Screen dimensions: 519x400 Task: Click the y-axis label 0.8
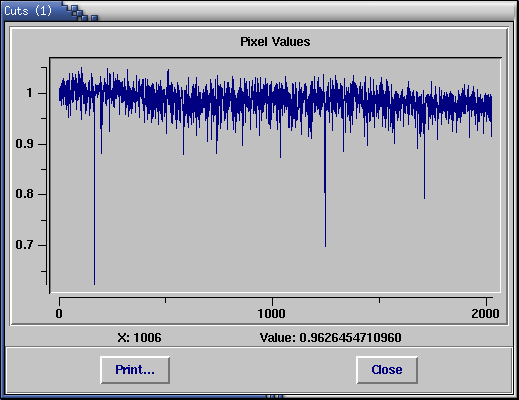pyautogui.click(x=24, y=194)
